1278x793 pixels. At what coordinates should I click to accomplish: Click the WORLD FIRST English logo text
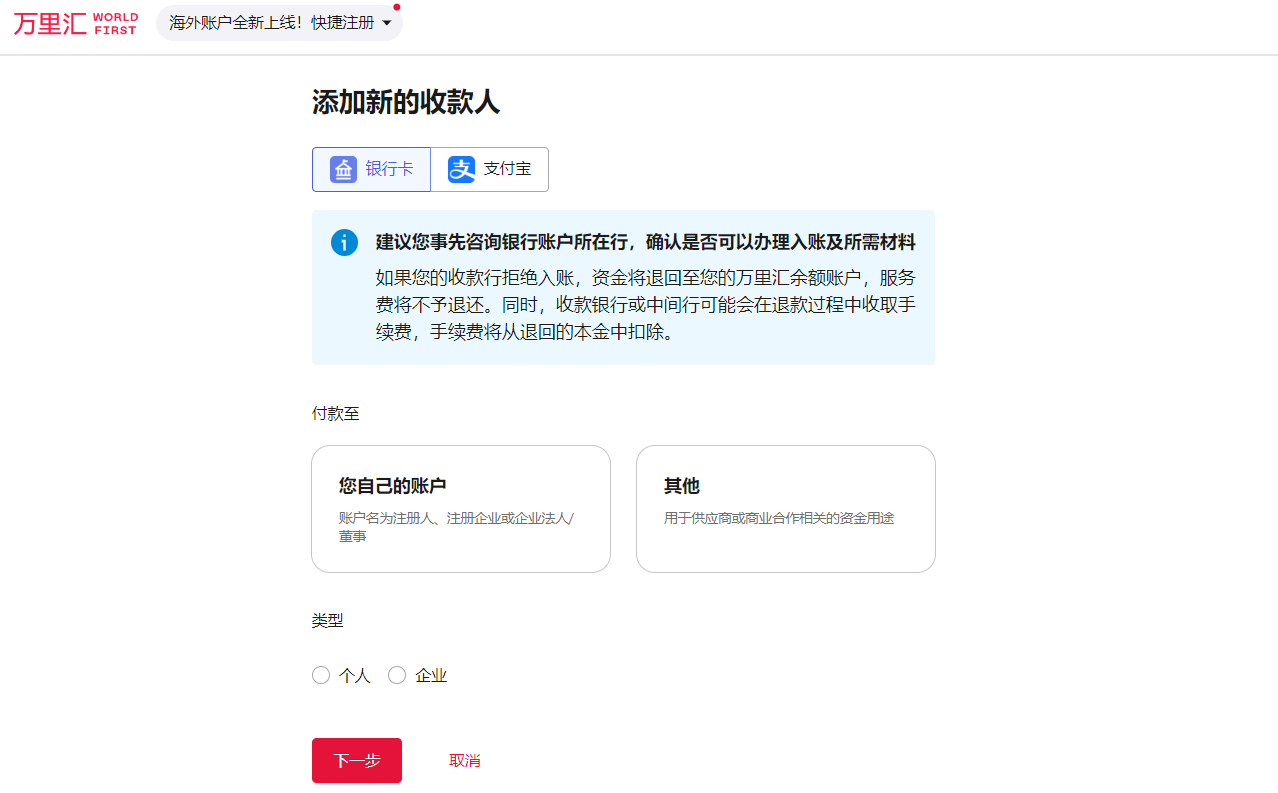tap(115, 24)
